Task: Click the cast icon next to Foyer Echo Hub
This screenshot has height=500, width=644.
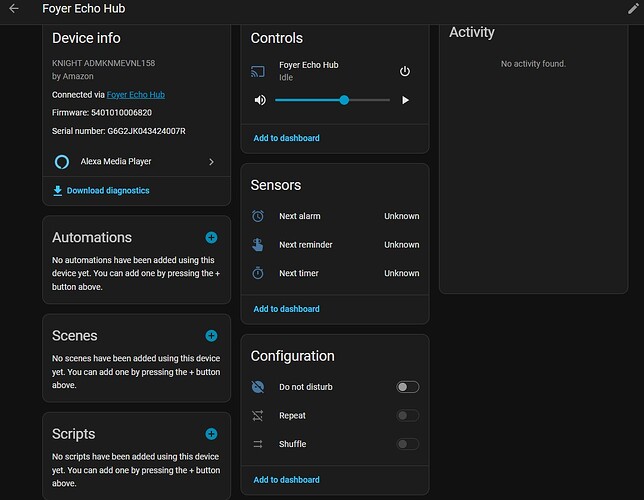Action: click(258, 71)
